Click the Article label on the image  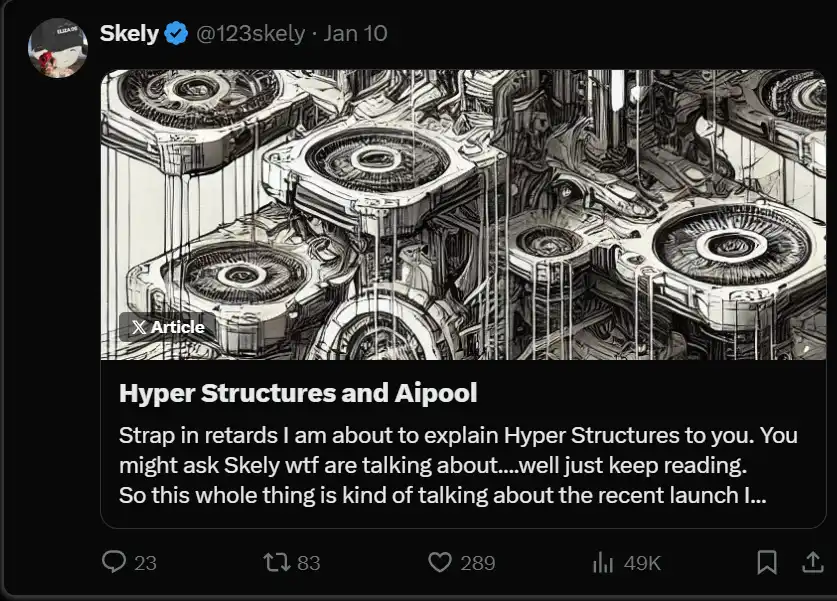point(178,327)
